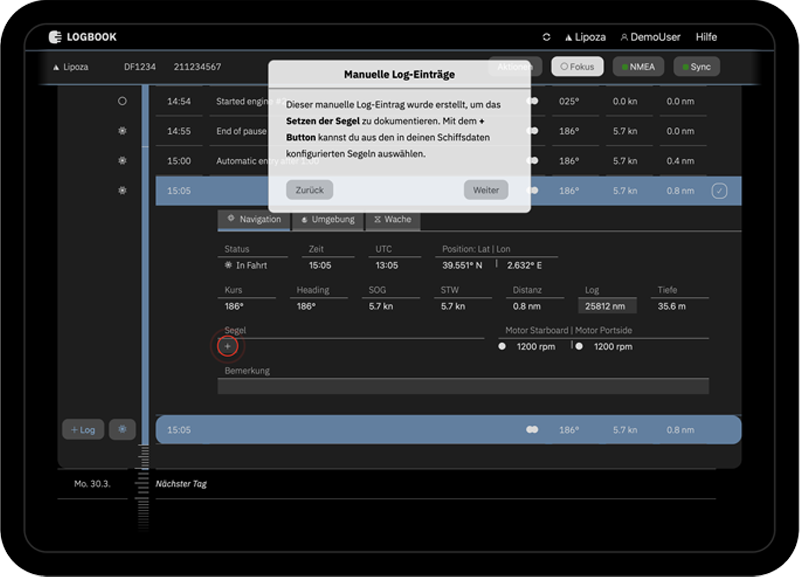Image resolution: width=800 pixels, height=577 pixels.
Task: Click the Motor Starboard rpm slider handle
Action: [502, 346]
